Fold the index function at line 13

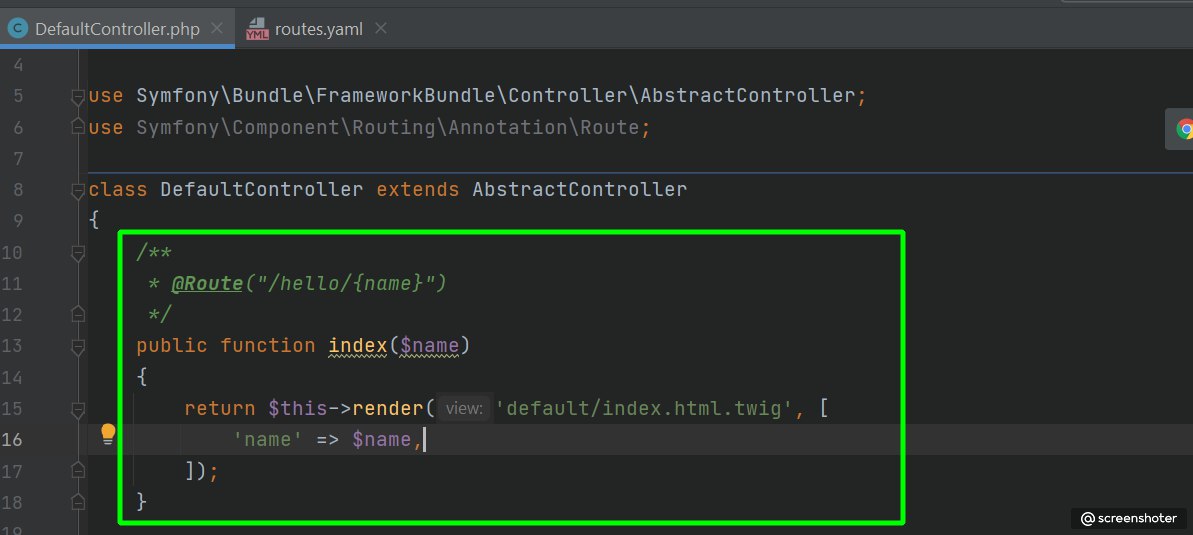(x=78, y=347)
